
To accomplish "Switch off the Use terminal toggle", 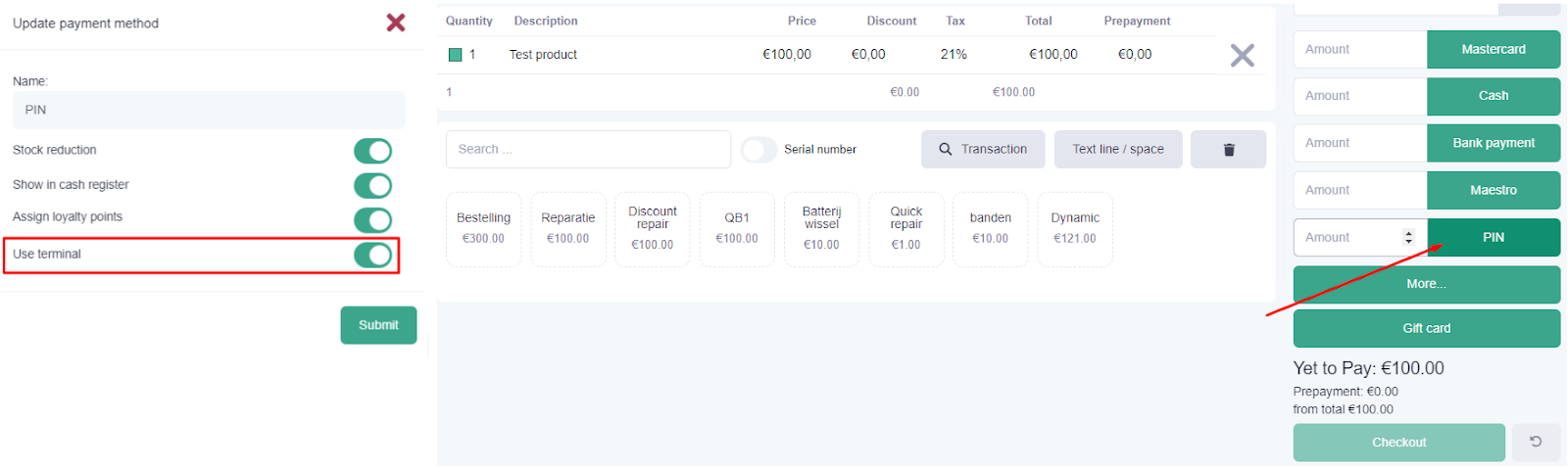I will coord(372,256).
